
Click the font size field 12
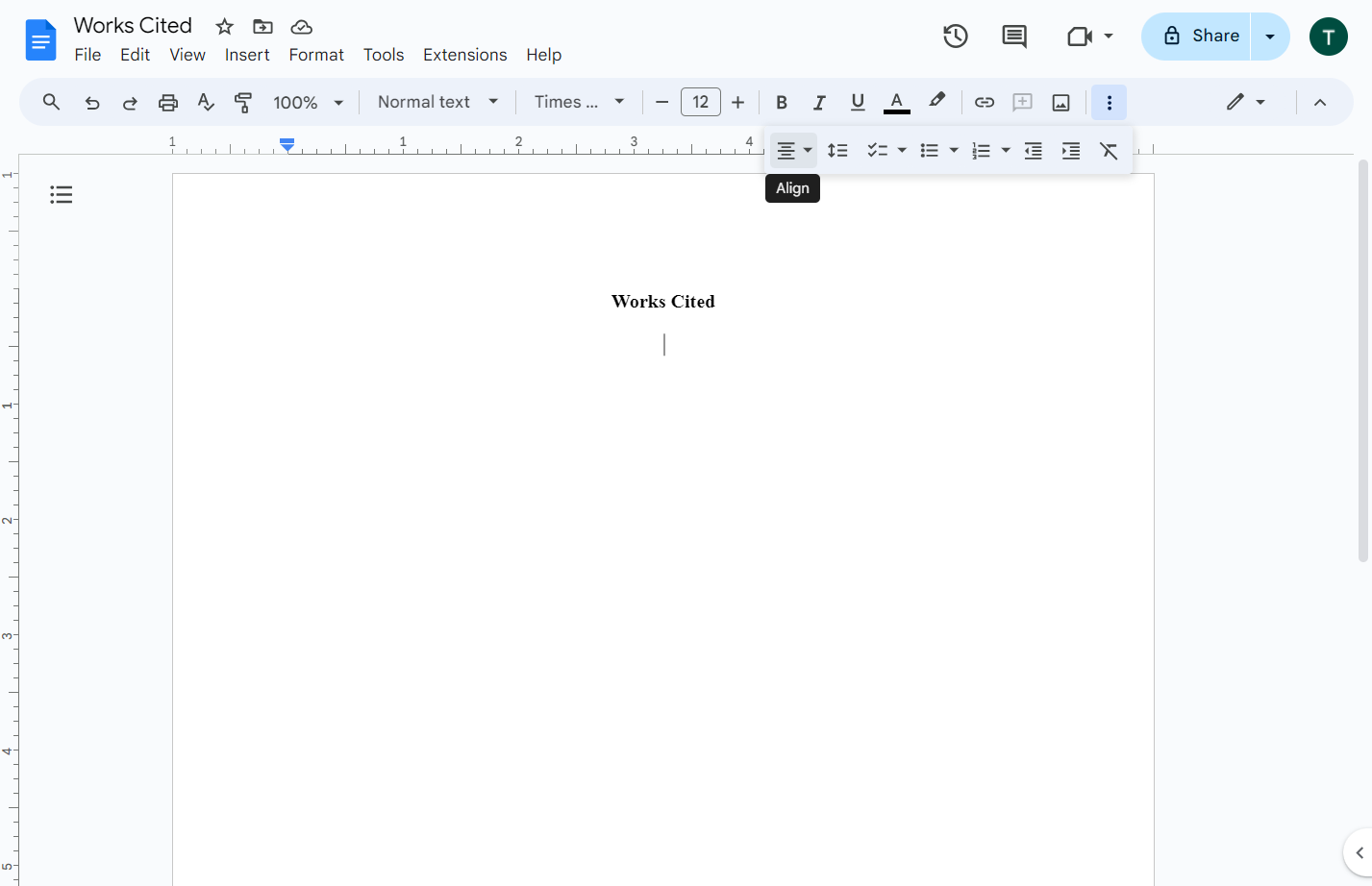pyautogui.click(x=700, y=102)
